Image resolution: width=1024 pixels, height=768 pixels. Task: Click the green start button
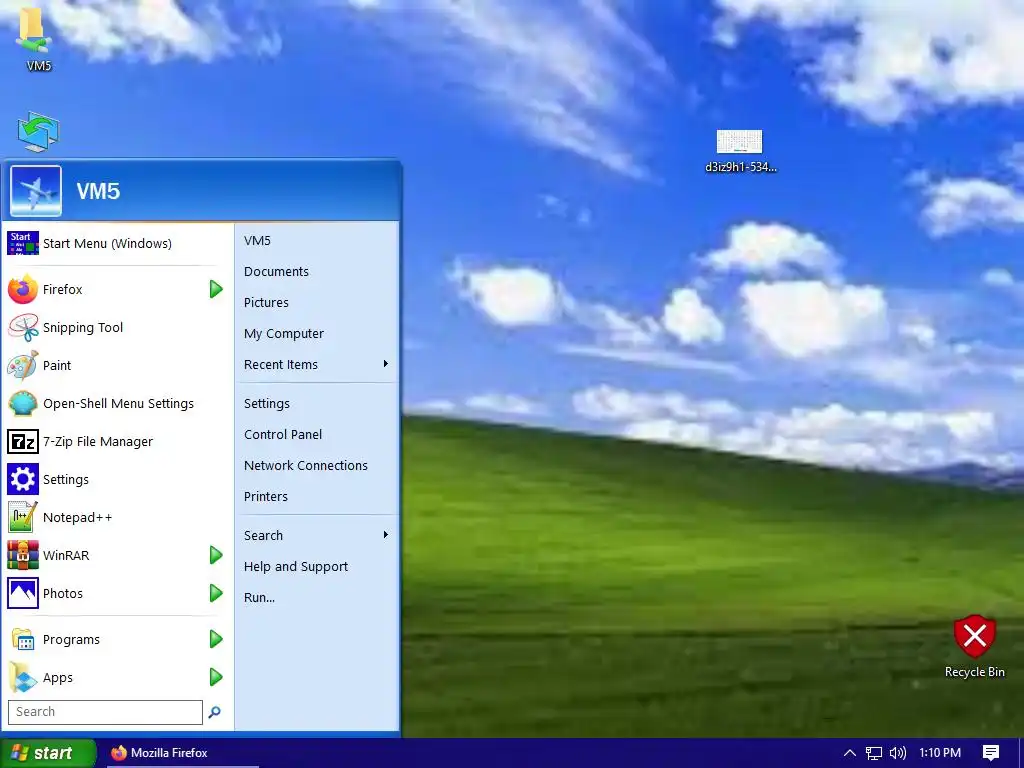pyautogui.click(x=48, y=753)
